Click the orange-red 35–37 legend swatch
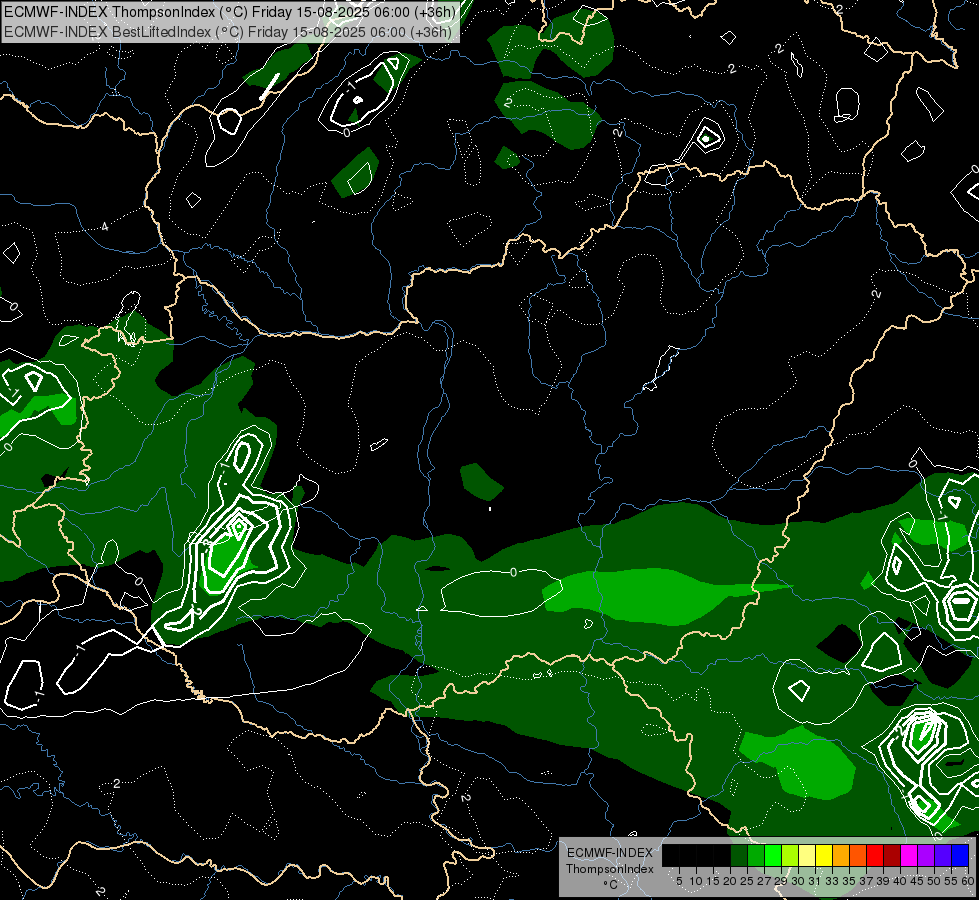Viewport: 979px width, 900px height. pyautogui.click(x=858, y=855)
